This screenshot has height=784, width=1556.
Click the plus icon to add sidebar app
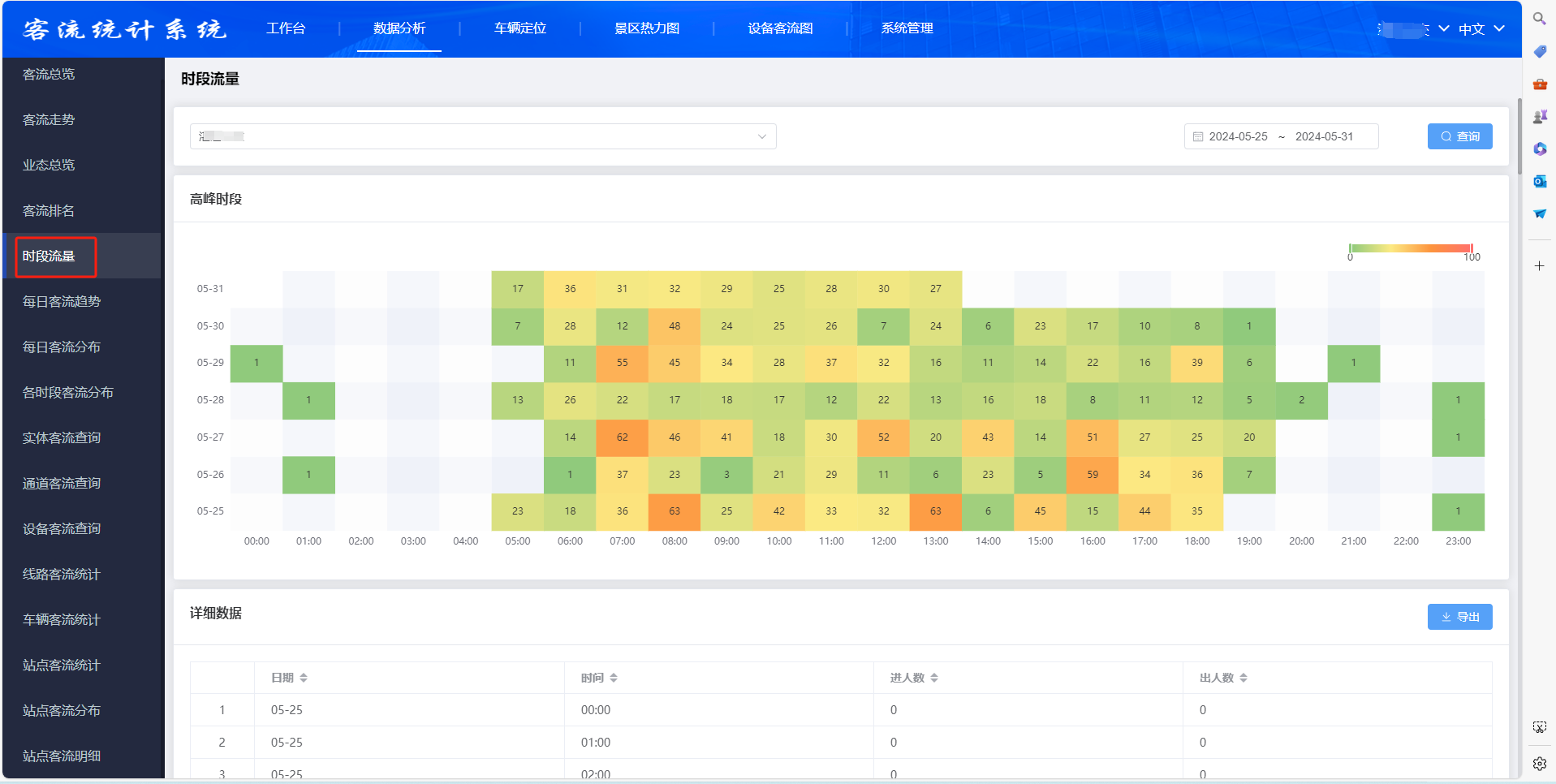(1539, 266)
